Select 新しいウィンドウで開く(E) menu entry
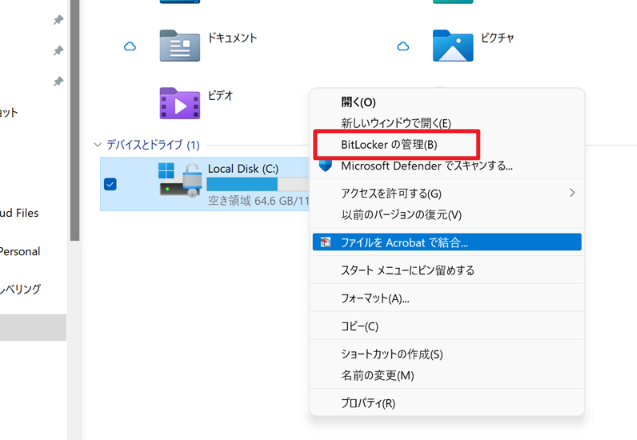This screenshot has width=637, height=440. click(447, 123)
